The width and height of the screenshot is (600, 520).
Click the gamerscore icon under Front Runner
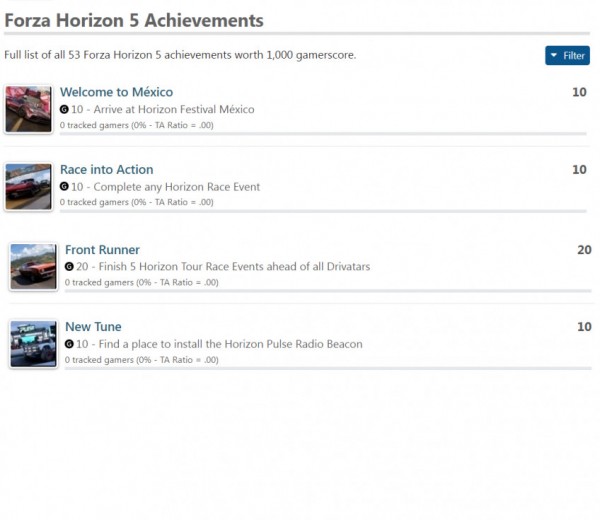click(x=70, y=267)
